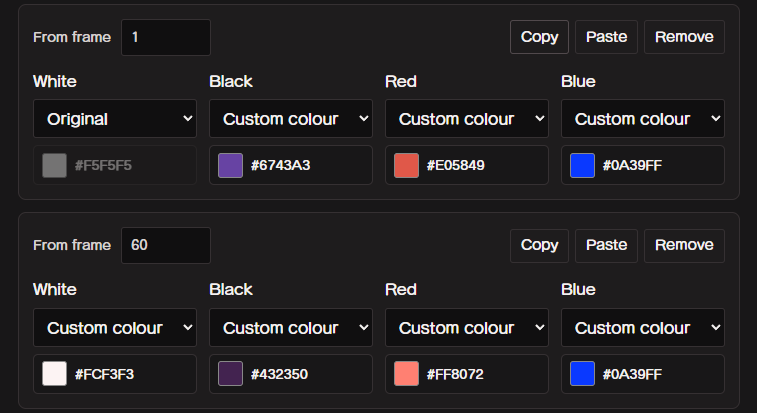757x413 pixels.
Task: Paste colours into the frame 1 block
Action: [606, 37]
